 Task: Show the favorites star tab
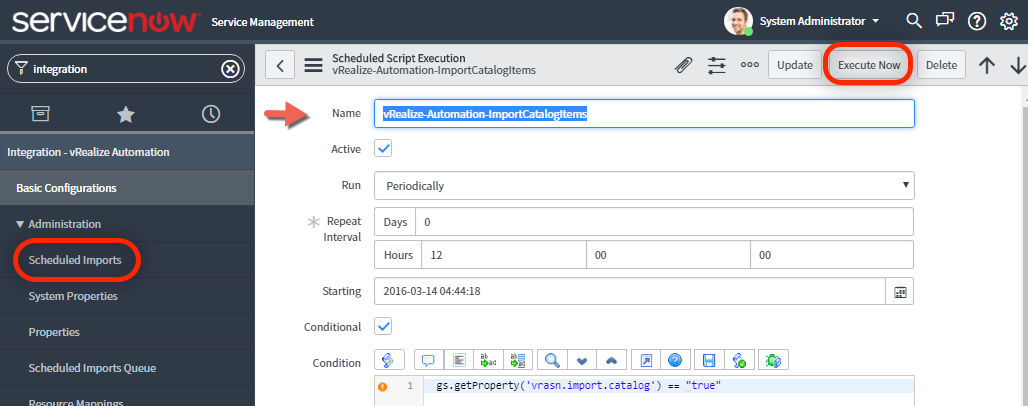point(126,114)
